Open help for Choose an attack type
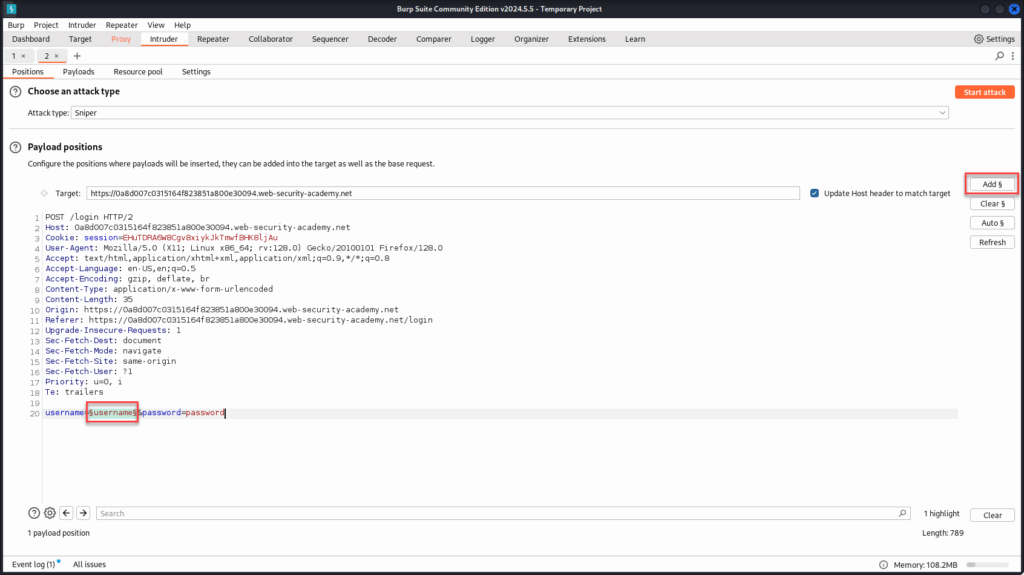The height and width of the screenshot is (575, 1024). click(16, 92)
